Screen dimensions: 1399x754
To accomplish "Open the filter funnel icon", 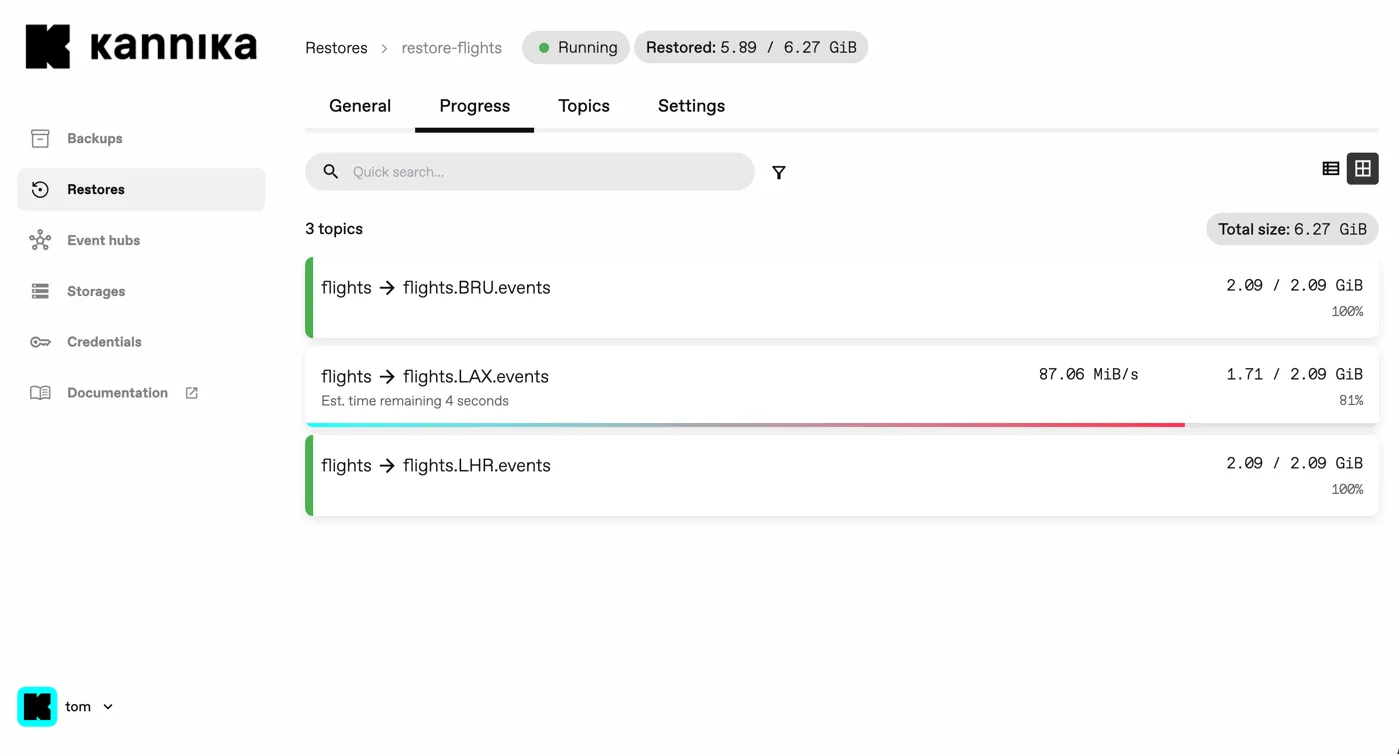I will (779, 173).
